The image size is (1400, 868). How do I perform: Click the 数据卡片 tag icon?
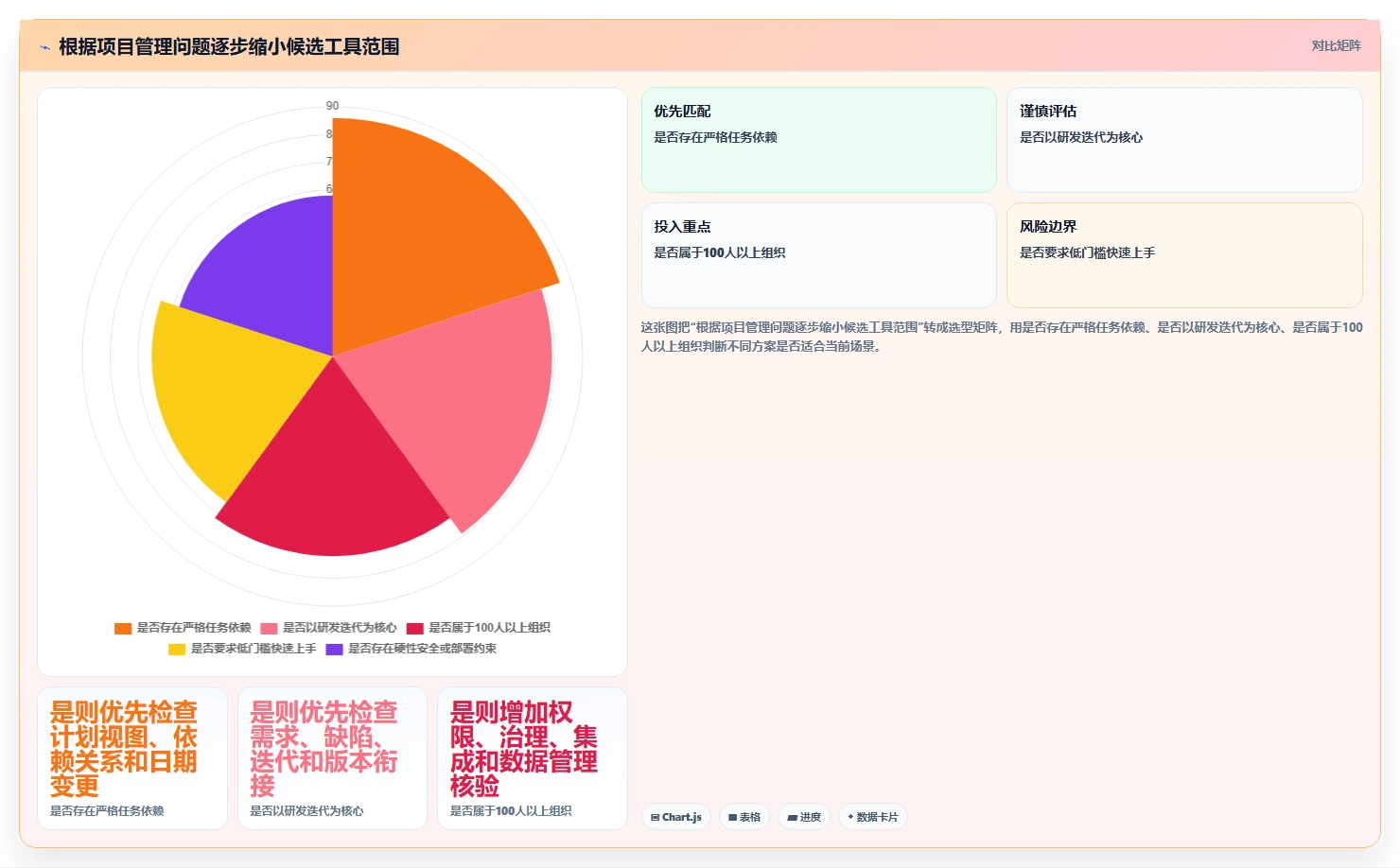point(850,817)
